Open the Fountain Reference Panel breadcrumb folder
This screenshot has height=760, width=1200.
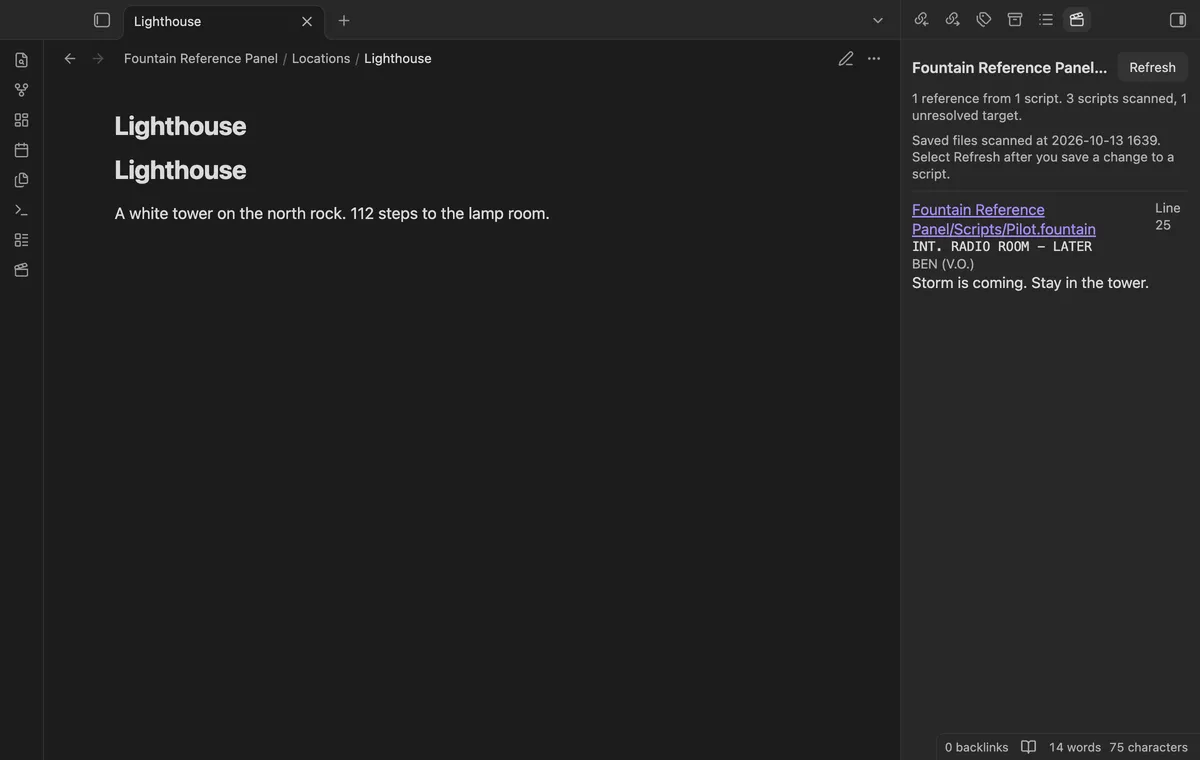[x=201, y=58]
